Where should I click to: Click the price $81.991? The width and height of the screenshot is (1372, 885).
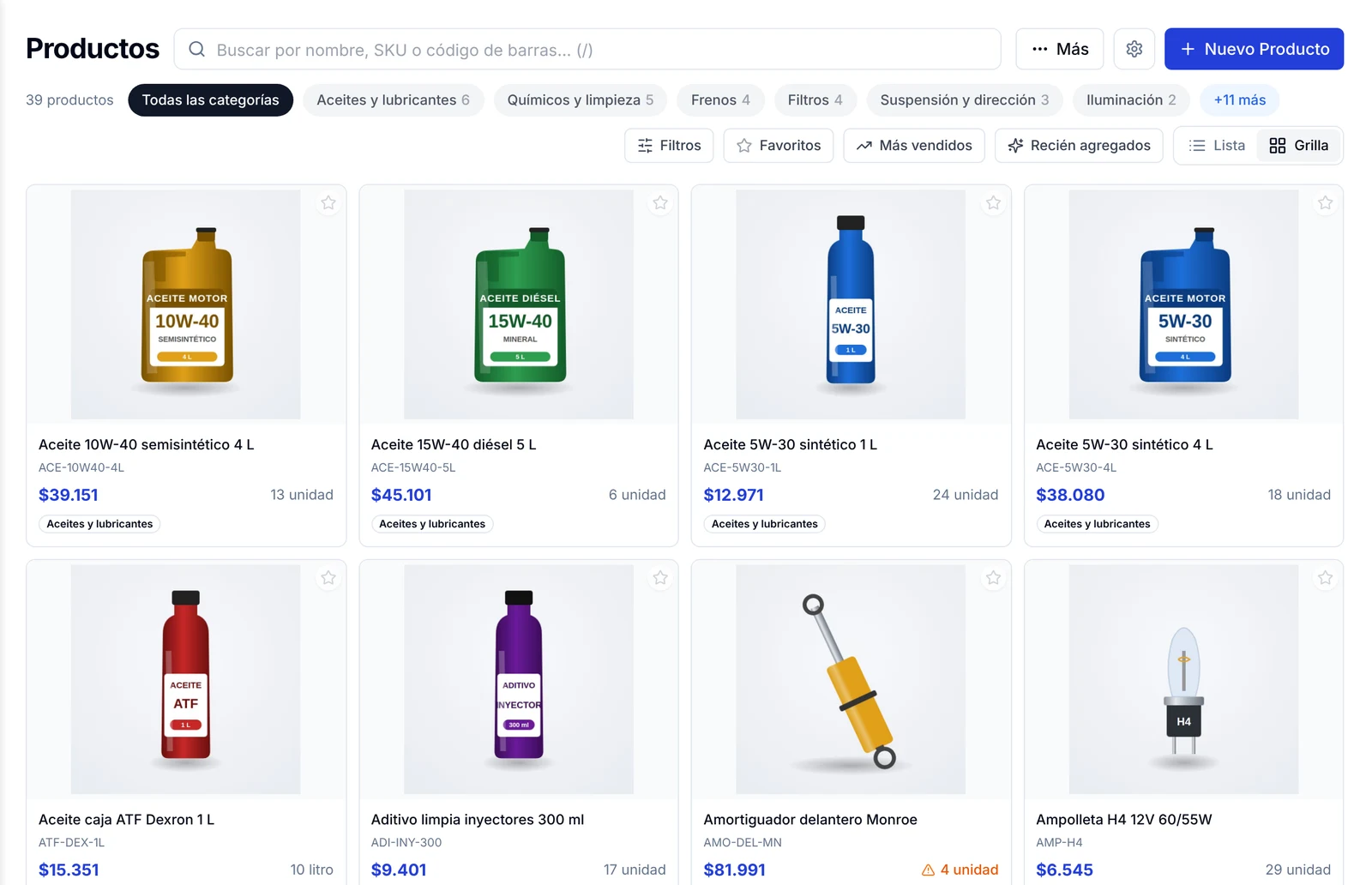coord(734,870)
